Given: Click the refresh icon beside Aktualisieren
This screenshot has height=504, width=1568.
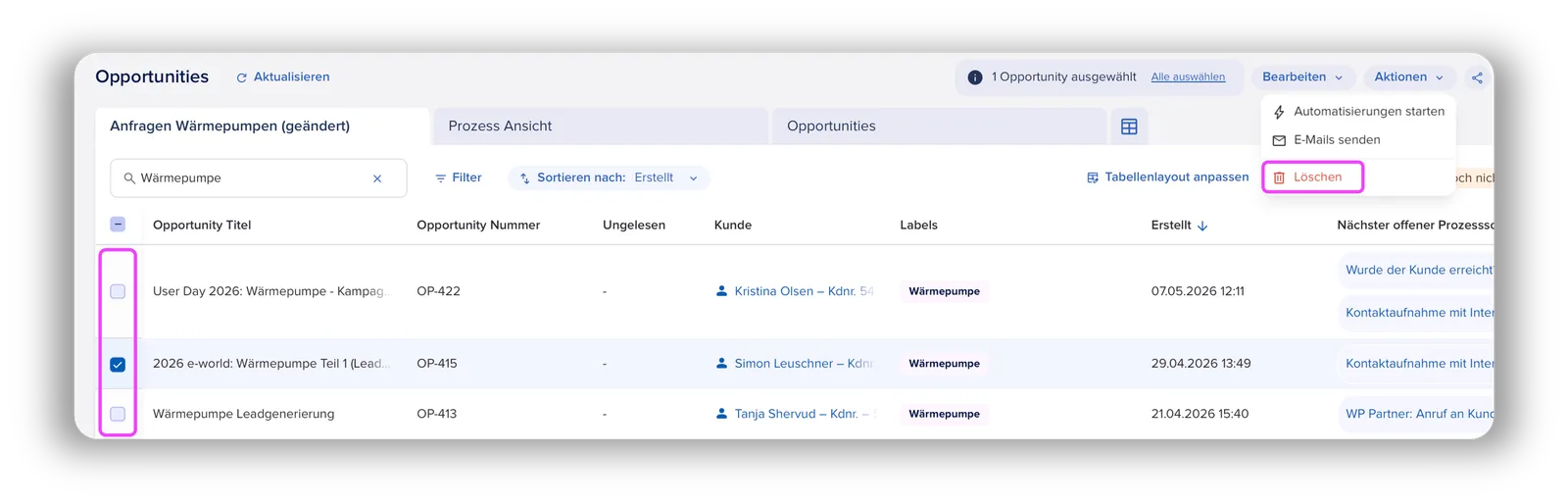Looking at the screenshot, I should click(x=241, y=77).
